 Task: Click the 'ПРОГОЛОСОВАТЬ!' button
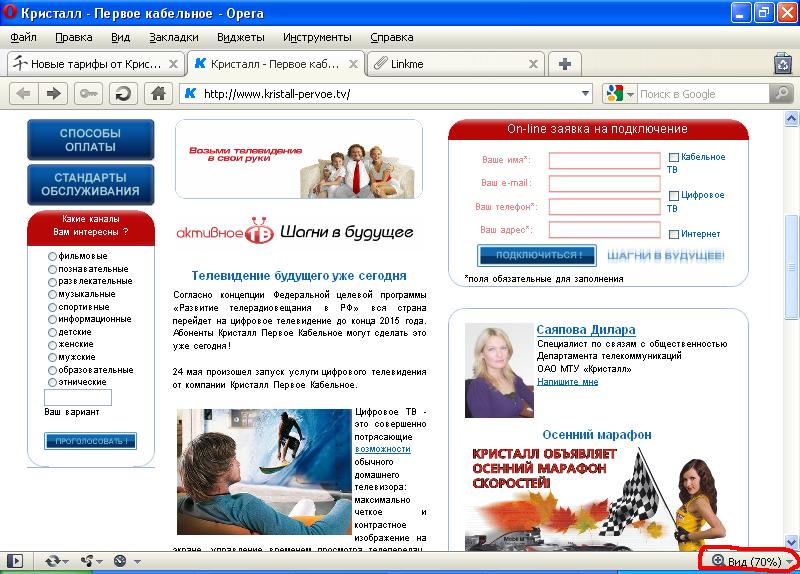tap(90, 441)
